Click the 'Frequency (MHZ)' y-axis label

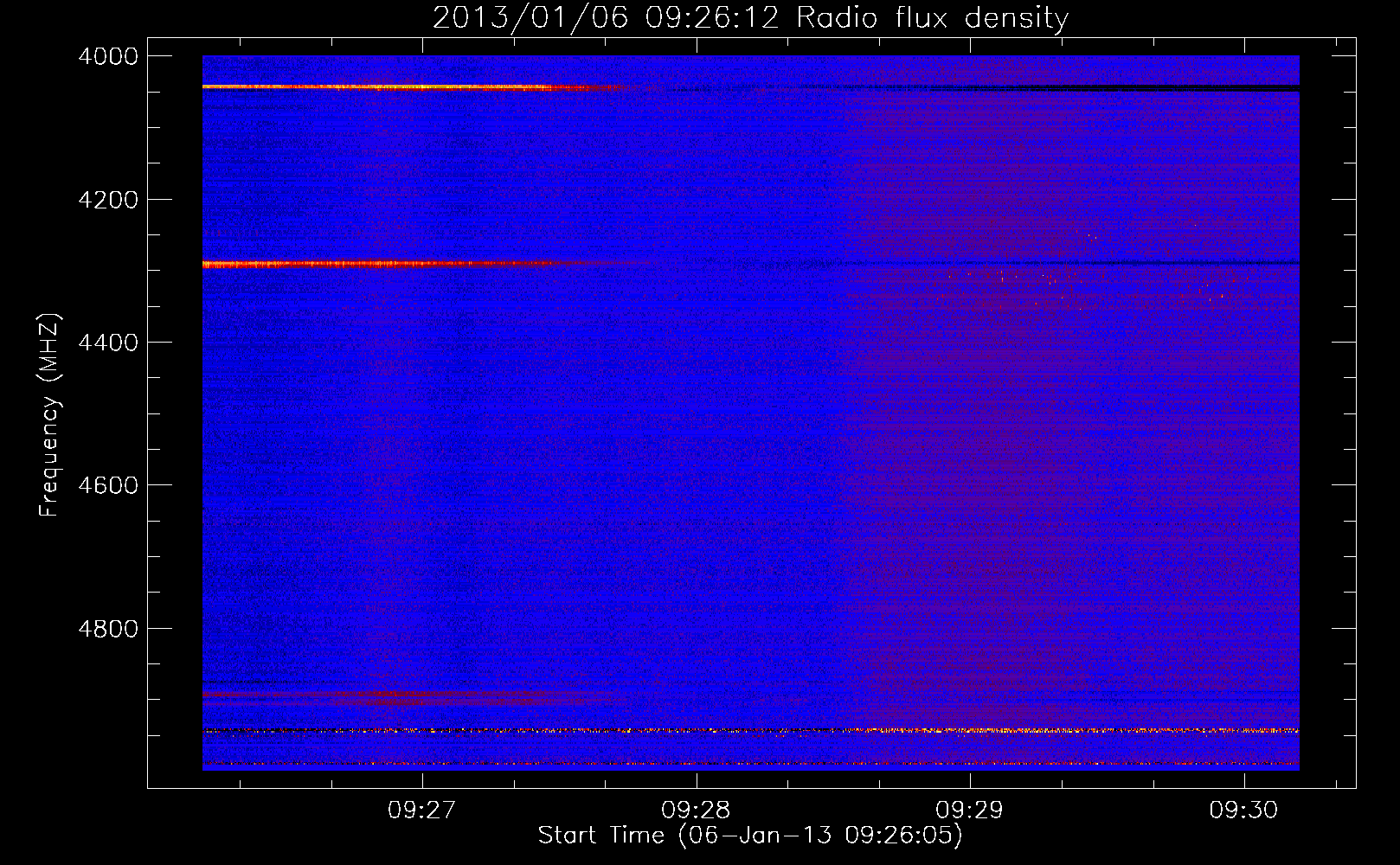tap(49, 415)
